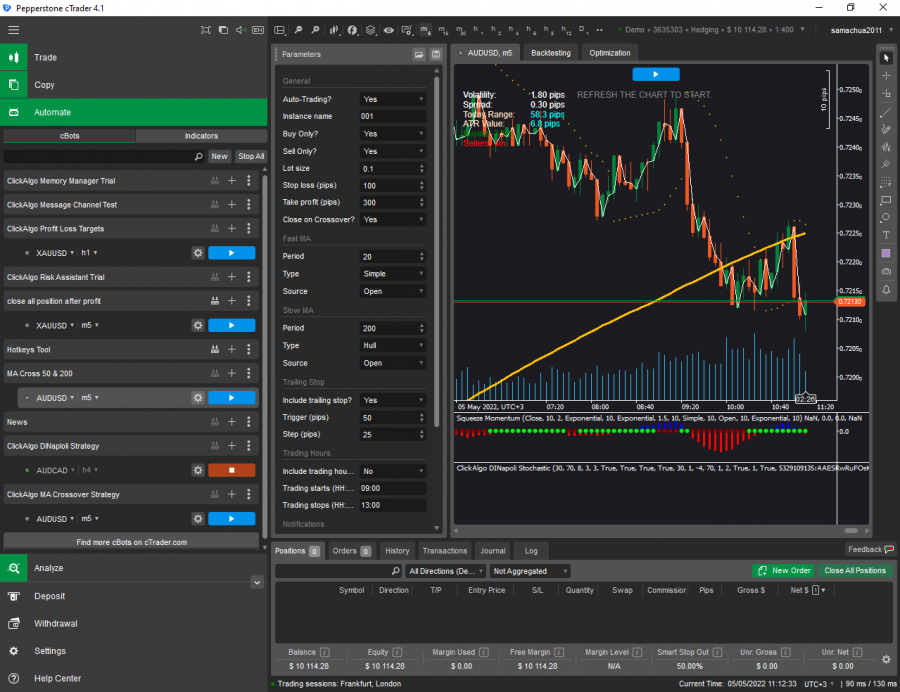This screenshot has height=692, width=900.
Task: Click the New Order button
Action: [783, 570]
